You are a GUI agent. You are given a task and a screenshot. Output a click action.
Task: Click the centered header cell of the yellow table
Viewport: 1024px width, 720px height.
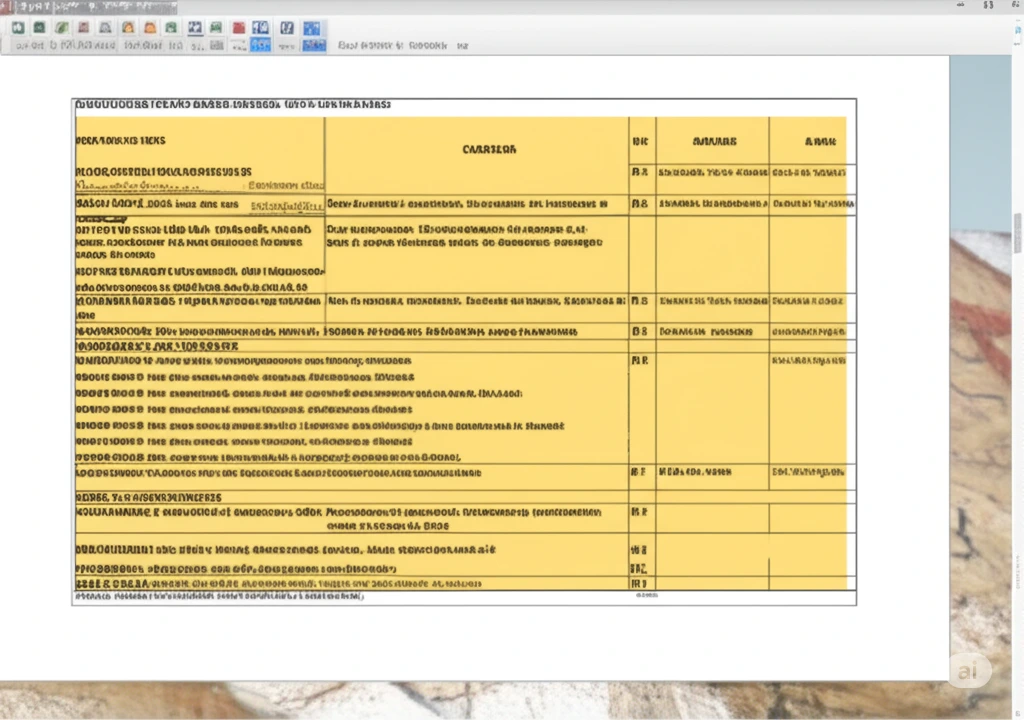(x=490, y=149)
